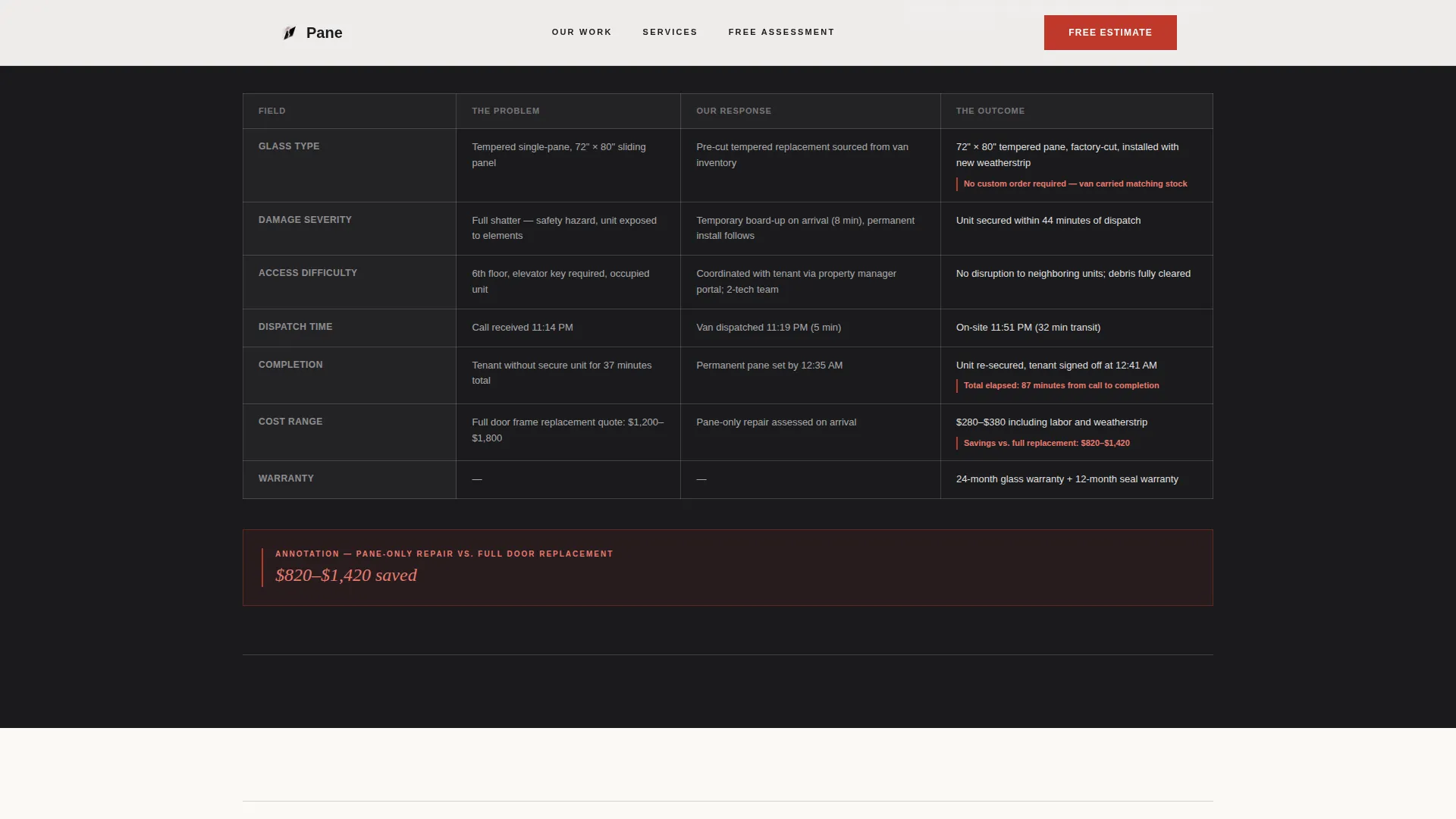Image resolution: width=1456 pixels, height=819 pixels.
Task: Click the Dispatch Time row label
Action: (295, 327)
